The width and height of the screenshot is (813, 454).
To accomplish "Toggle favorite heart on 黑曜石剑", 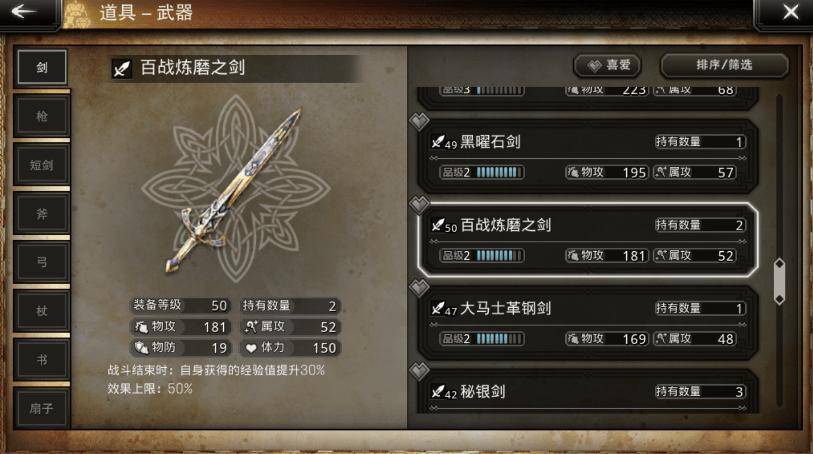I will click(x=419, y=122).
